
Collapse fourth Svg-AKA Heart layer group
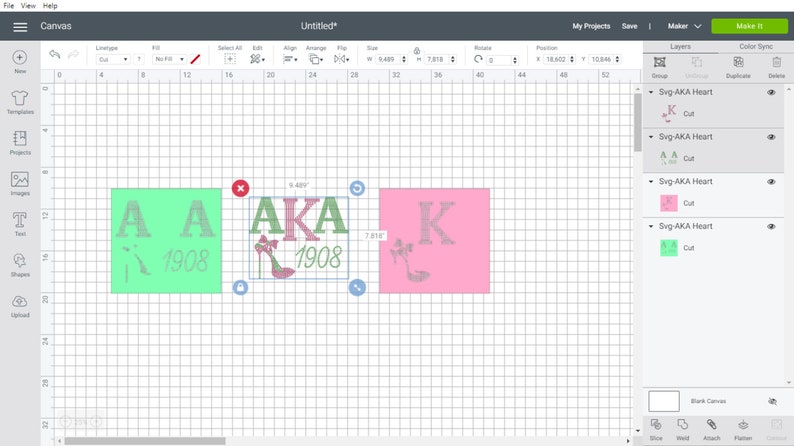(651, 226)
